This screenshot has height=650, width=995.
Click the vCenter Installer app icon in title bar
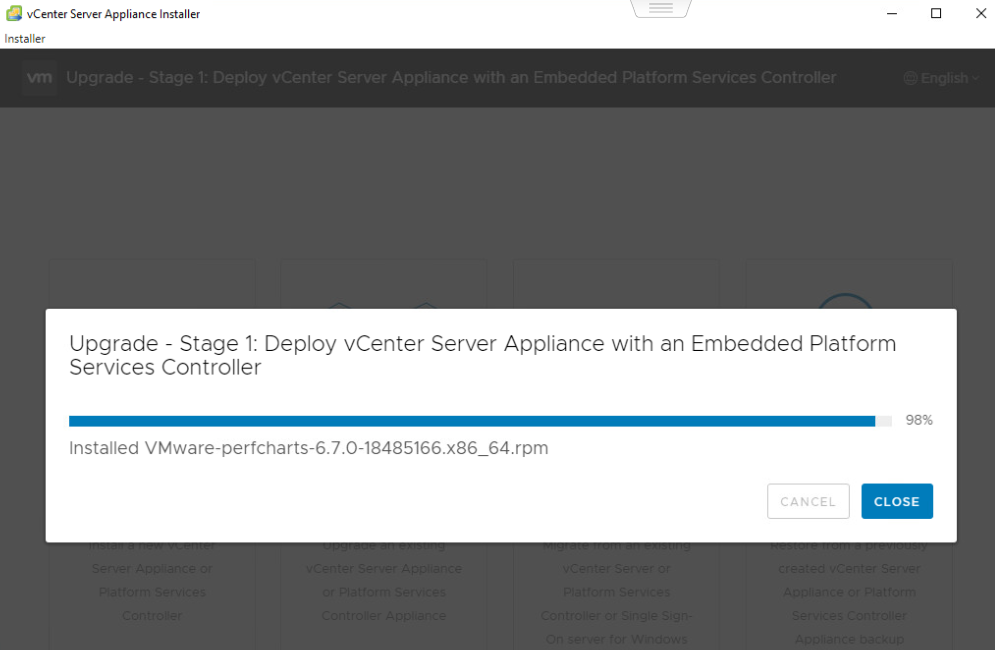(14, 13)
